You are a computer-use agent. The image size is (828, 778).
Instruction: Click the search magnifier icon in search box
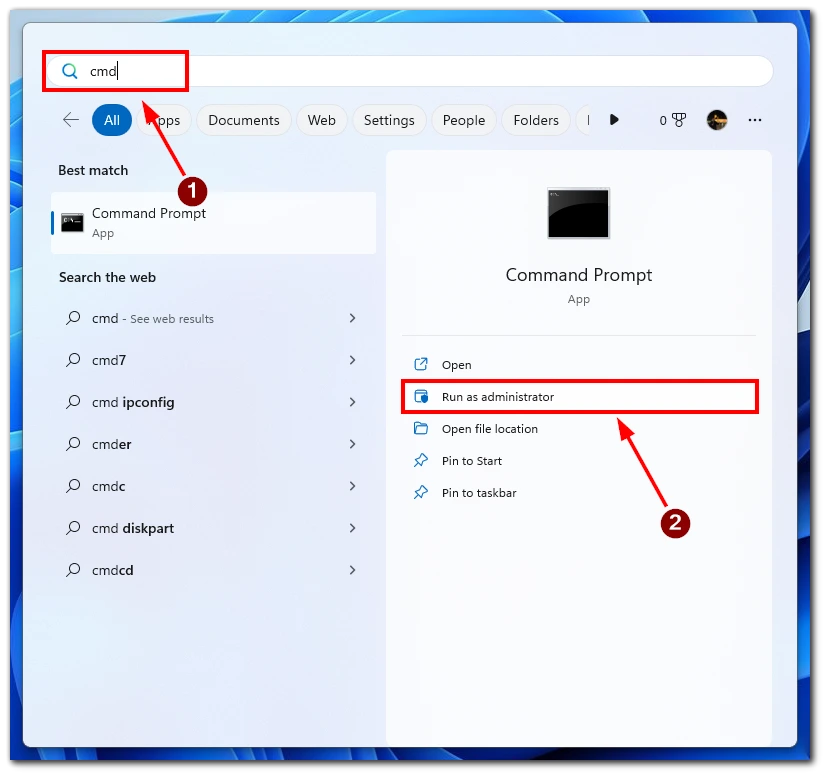coord(70,71)
